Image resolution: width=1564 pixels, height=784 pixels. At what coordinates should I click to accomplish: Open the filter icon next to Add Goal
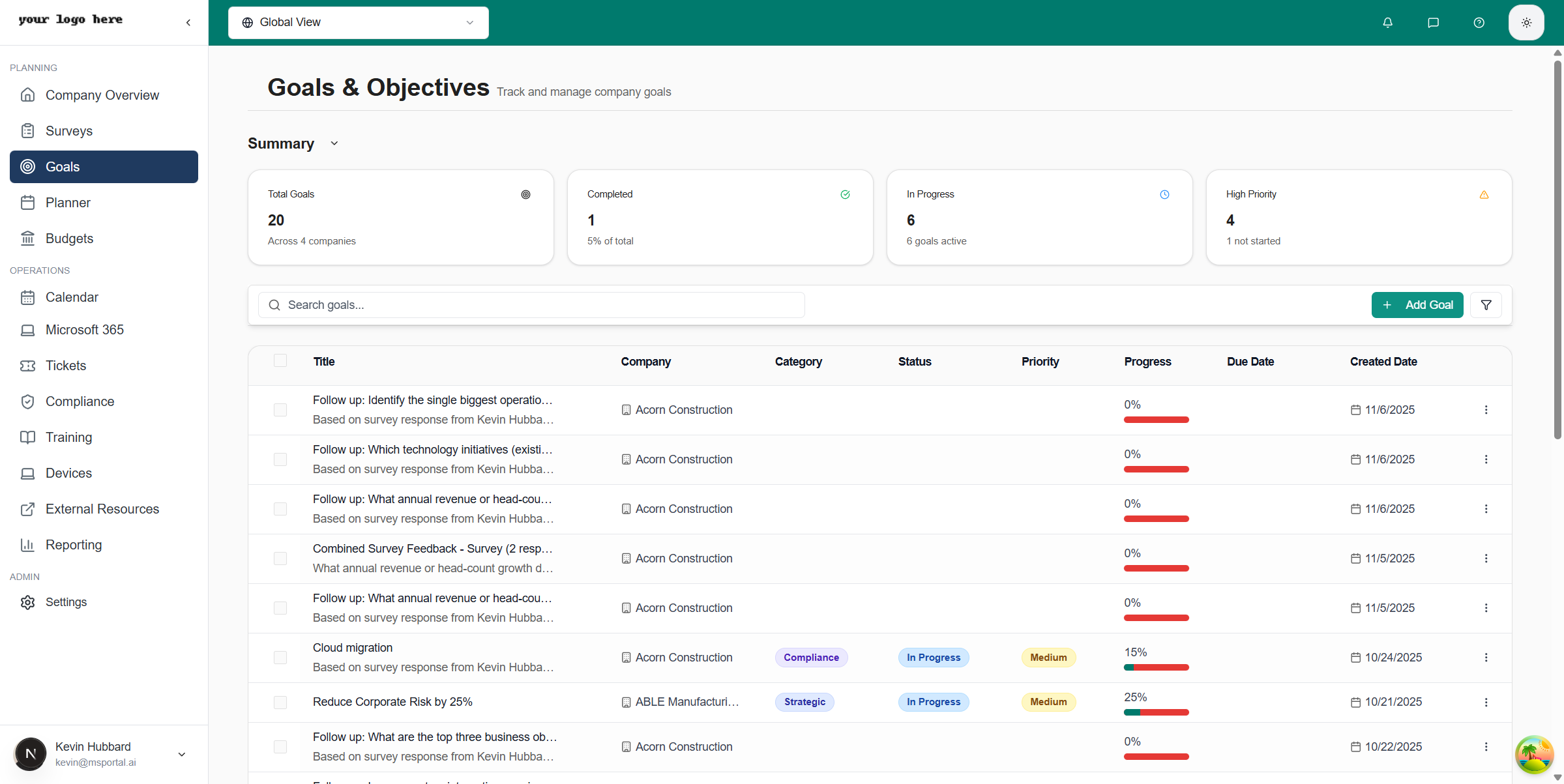pyautogui.click(x=1486, y=305)
